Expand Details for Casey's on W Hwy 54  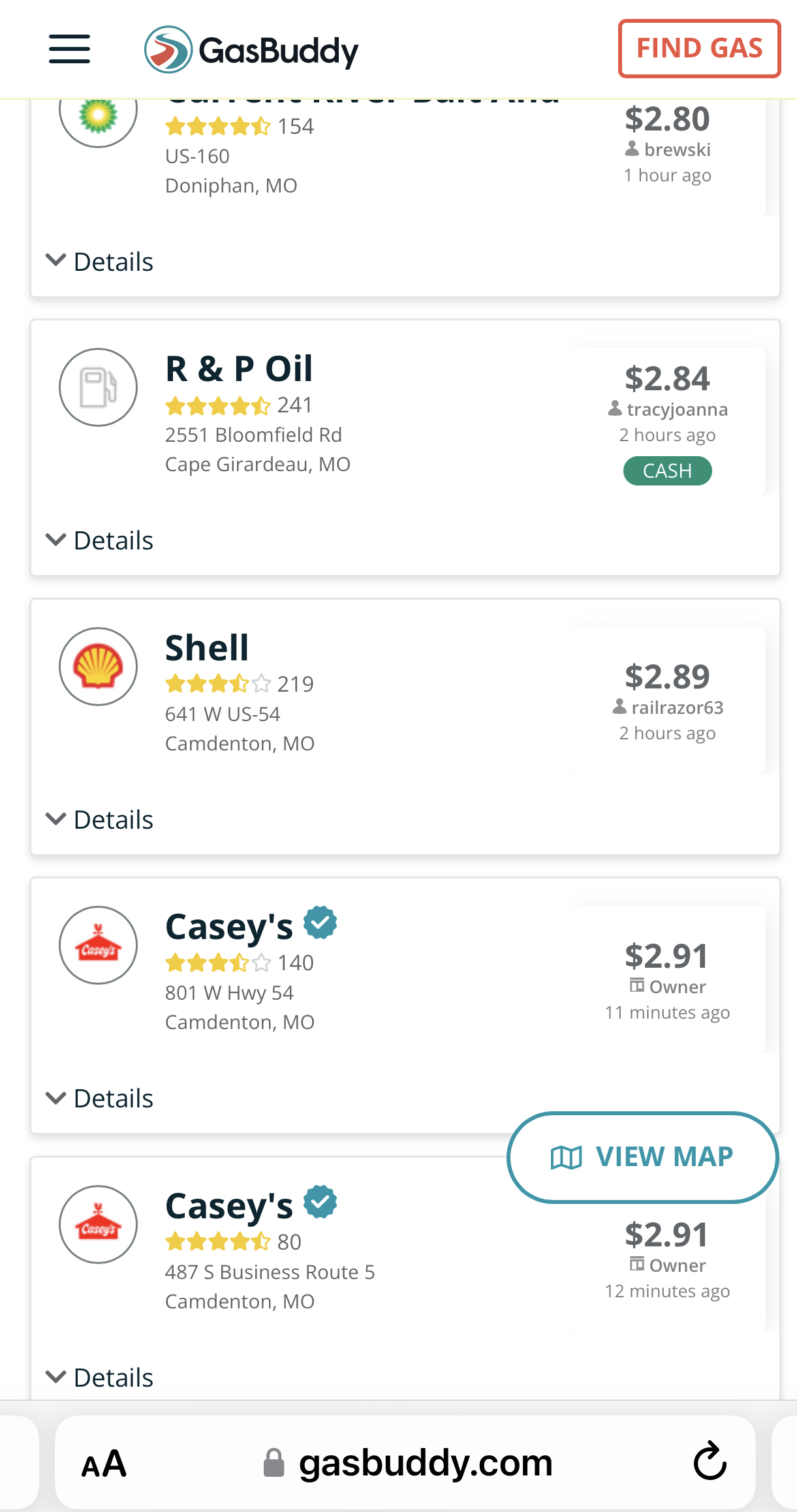click(x=100, y=1098)
